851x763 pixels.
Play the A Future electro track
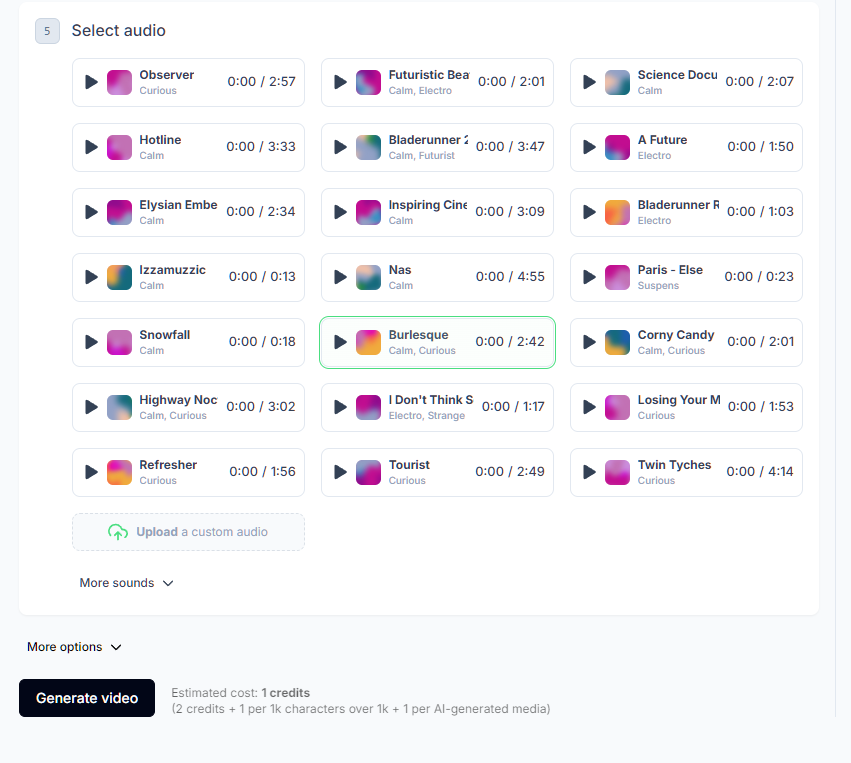pos(589,147)
